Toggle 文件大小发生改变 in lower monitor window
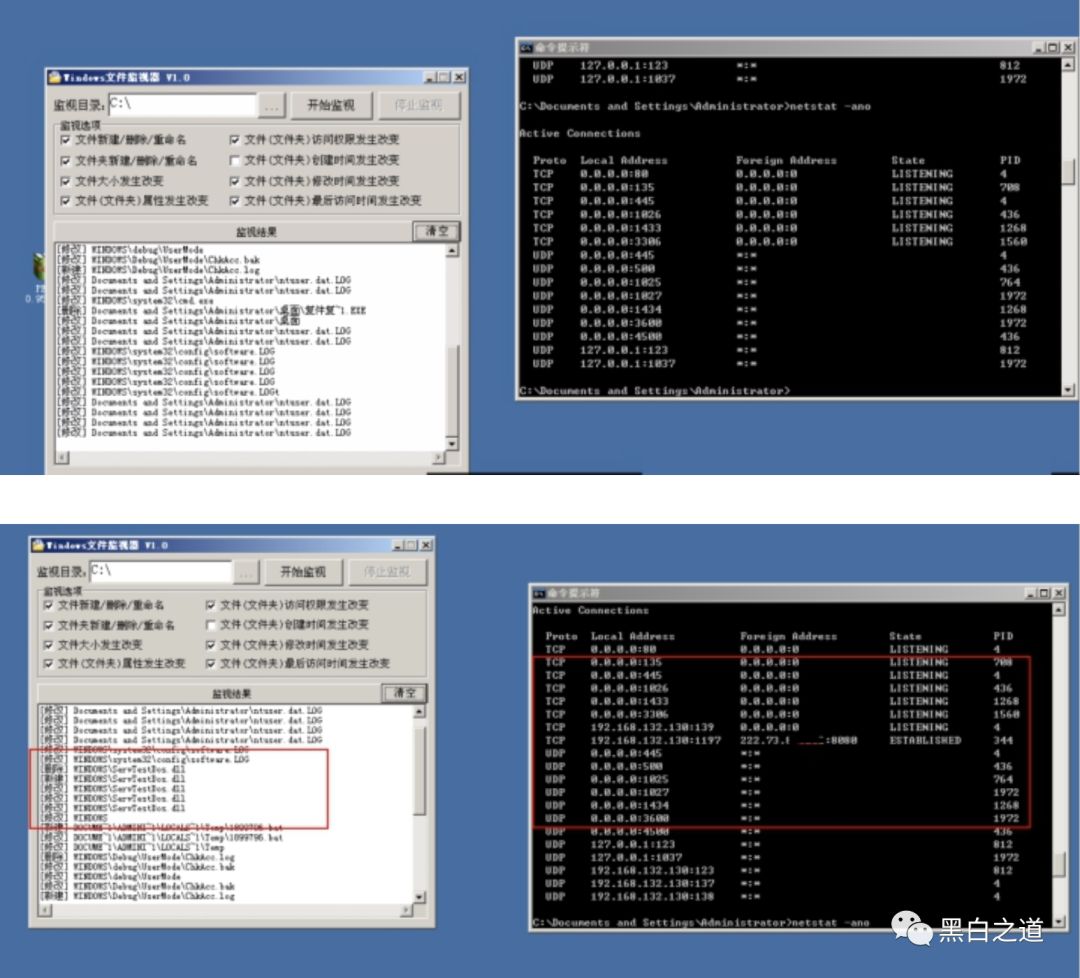Viewport: 1080px width, 978px height. [48, 645]
